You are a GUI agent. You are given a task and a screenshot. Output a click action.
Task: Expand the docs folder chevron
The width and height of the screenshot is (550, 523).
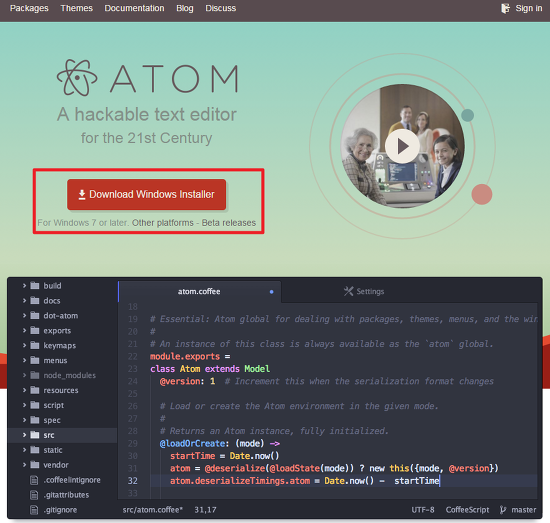click(x=24, y=301)
